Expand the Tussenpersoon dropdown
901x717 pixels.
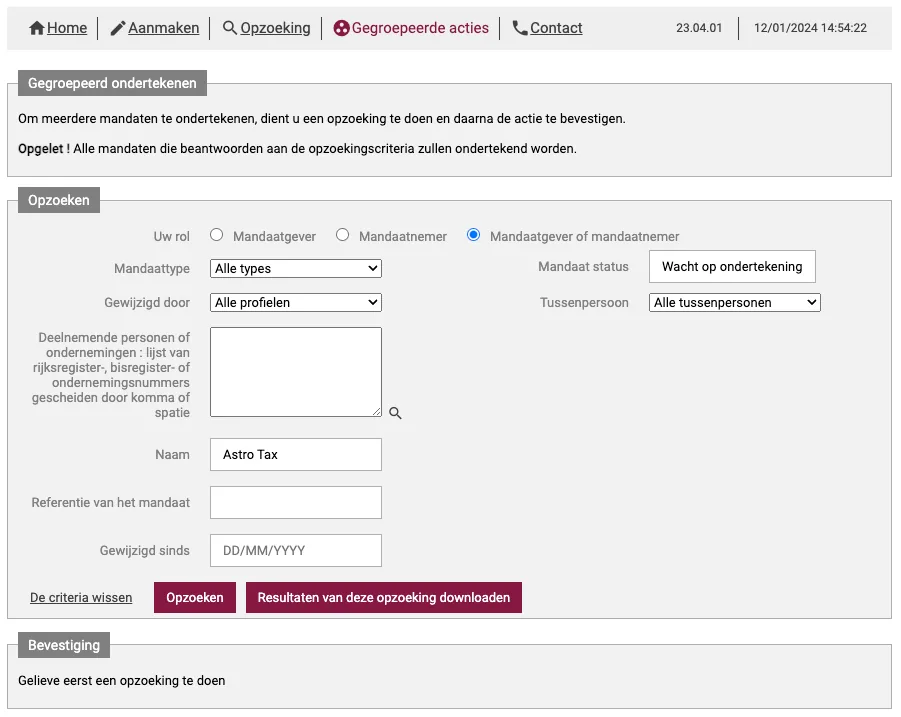click(x=734, y=302)
